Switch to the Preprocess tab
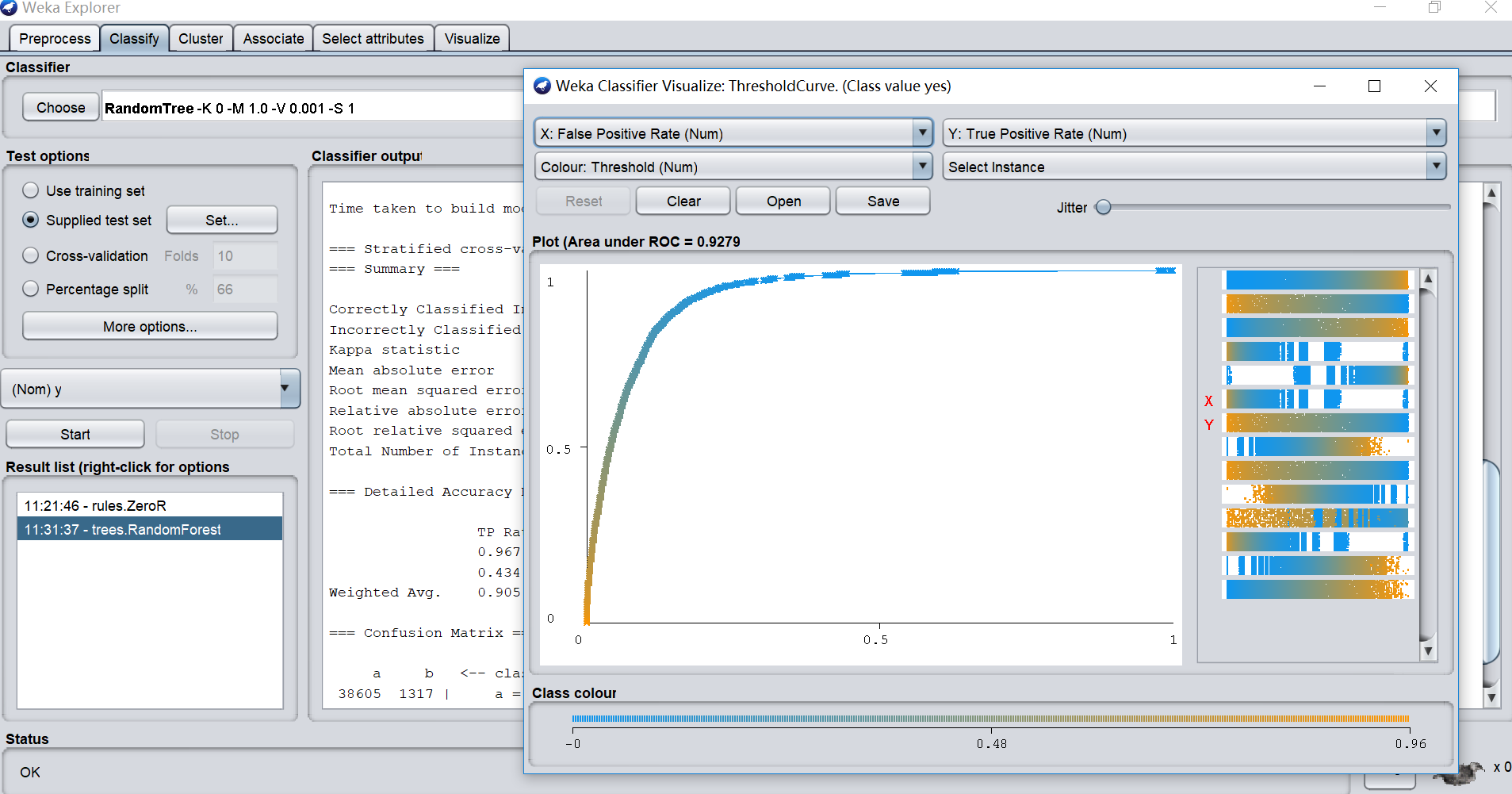The height and width of the screenshot is (794, 1512). tap(55, 39)
